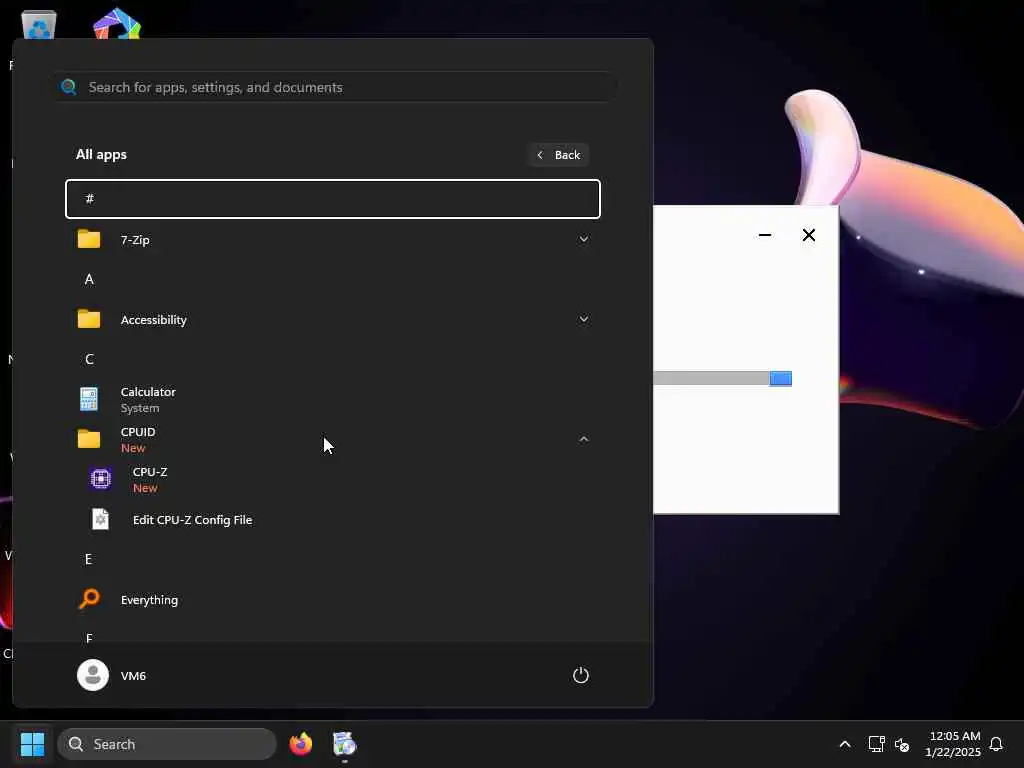This screenshot has height=768, width=1024.
Task: Open Firefox from the taskbar
Action: 301,744
